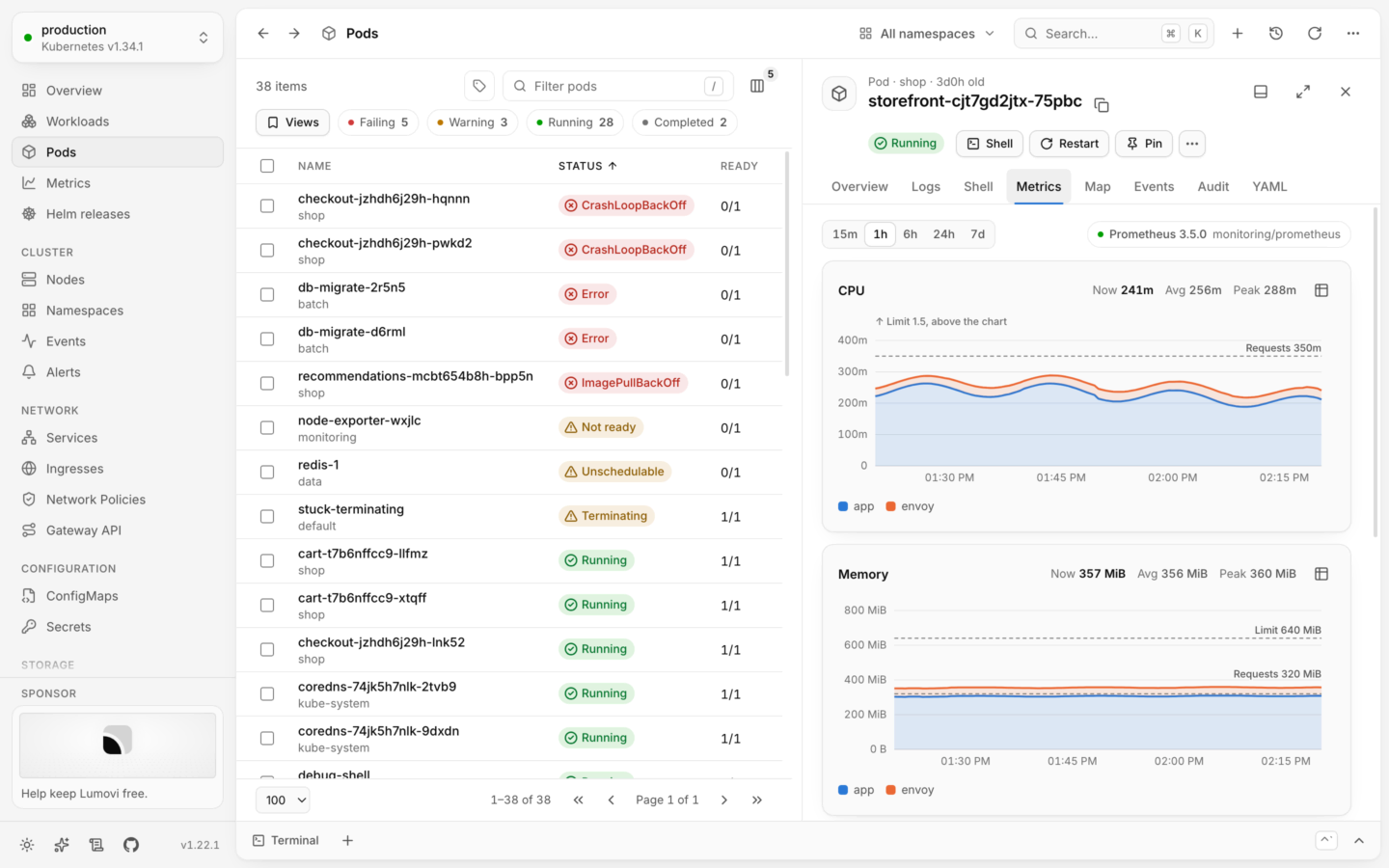Select the 24h time range
This screenshot has width=1389, height=868.
click(943, 234)
